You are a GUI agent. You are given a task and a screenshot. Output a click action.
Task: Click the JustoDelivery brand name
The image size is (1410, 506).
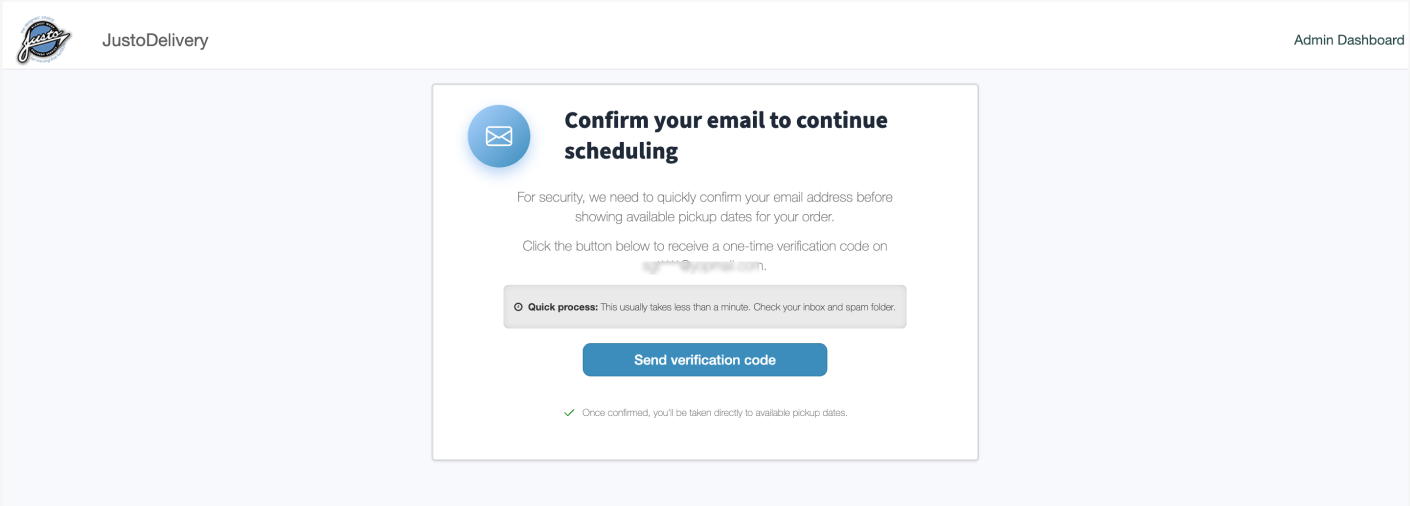tap(155, 41)
